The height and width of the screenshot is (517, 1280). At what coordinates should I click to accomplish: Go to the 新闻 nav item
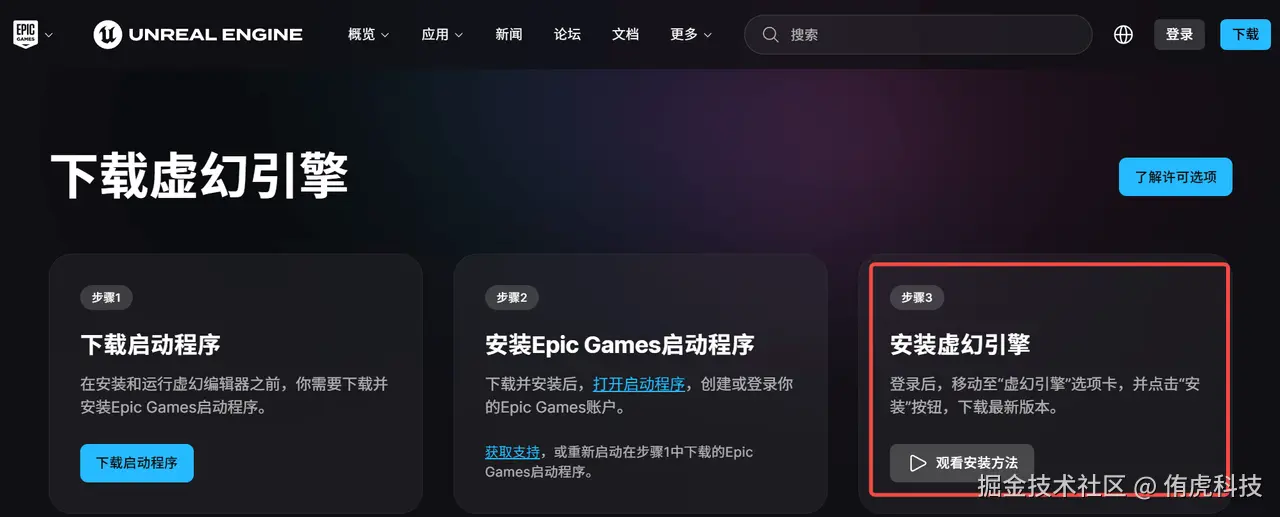(509, 34)
